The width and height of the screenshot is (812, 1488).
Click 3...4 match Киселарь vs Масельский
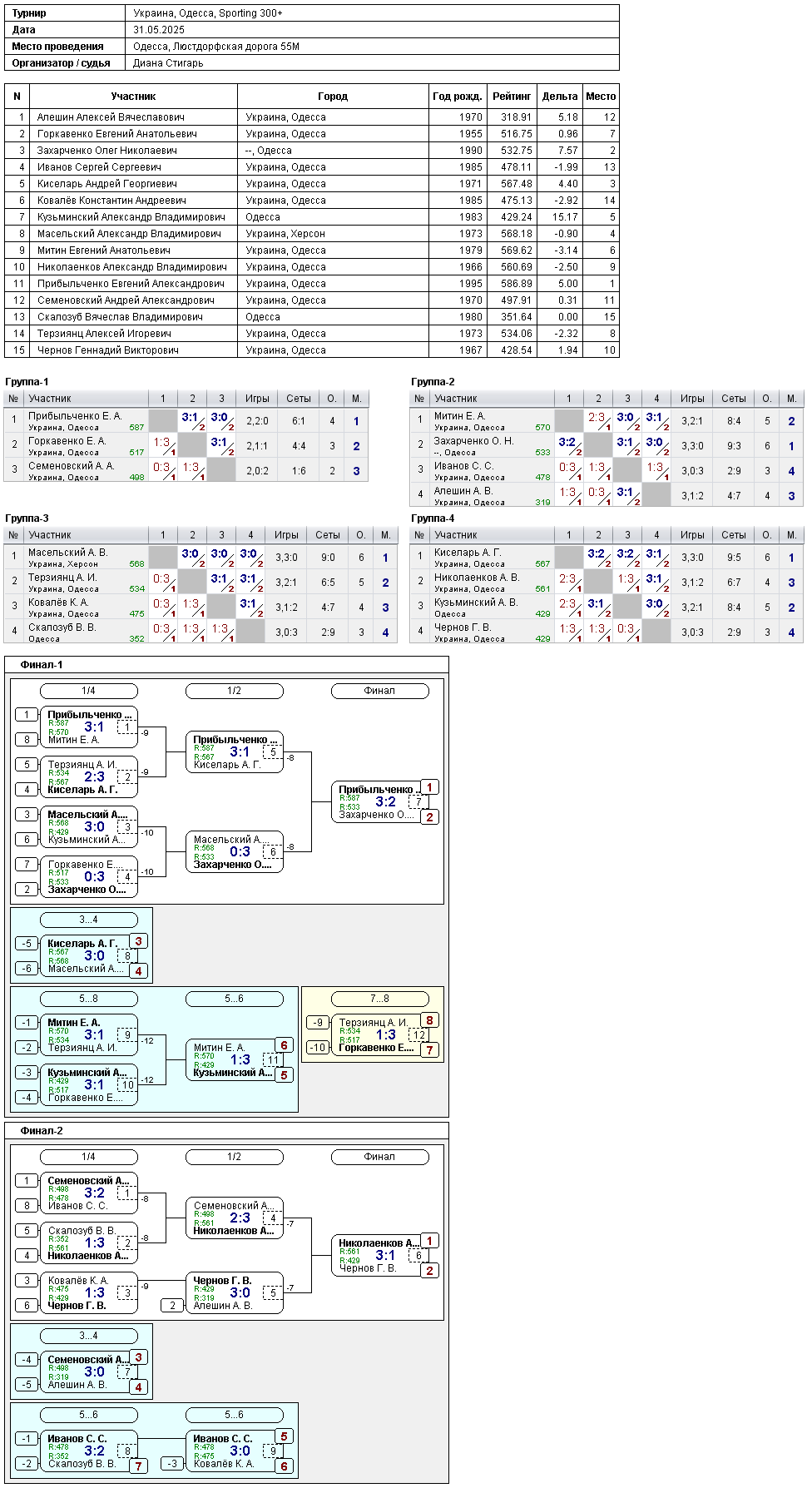pos(88,956)
